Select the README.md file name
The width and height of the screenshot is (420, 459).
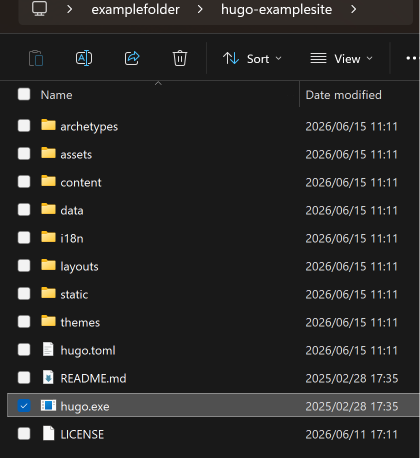[x=93, y=379]
